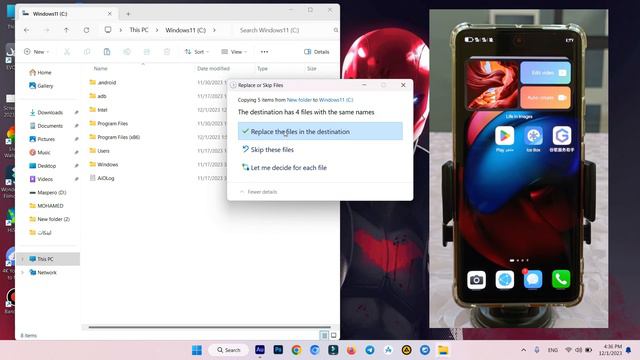The image size is (640, 360).
Task: Click the Paste toolbar icon
Action: pos(107,51)
